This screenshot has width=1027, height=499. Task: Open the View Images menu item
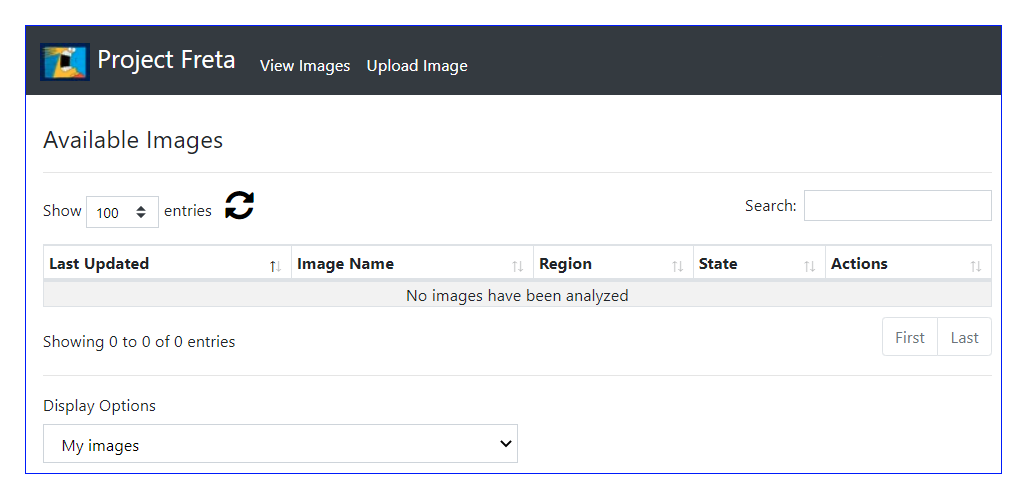[x=305, y=66]
